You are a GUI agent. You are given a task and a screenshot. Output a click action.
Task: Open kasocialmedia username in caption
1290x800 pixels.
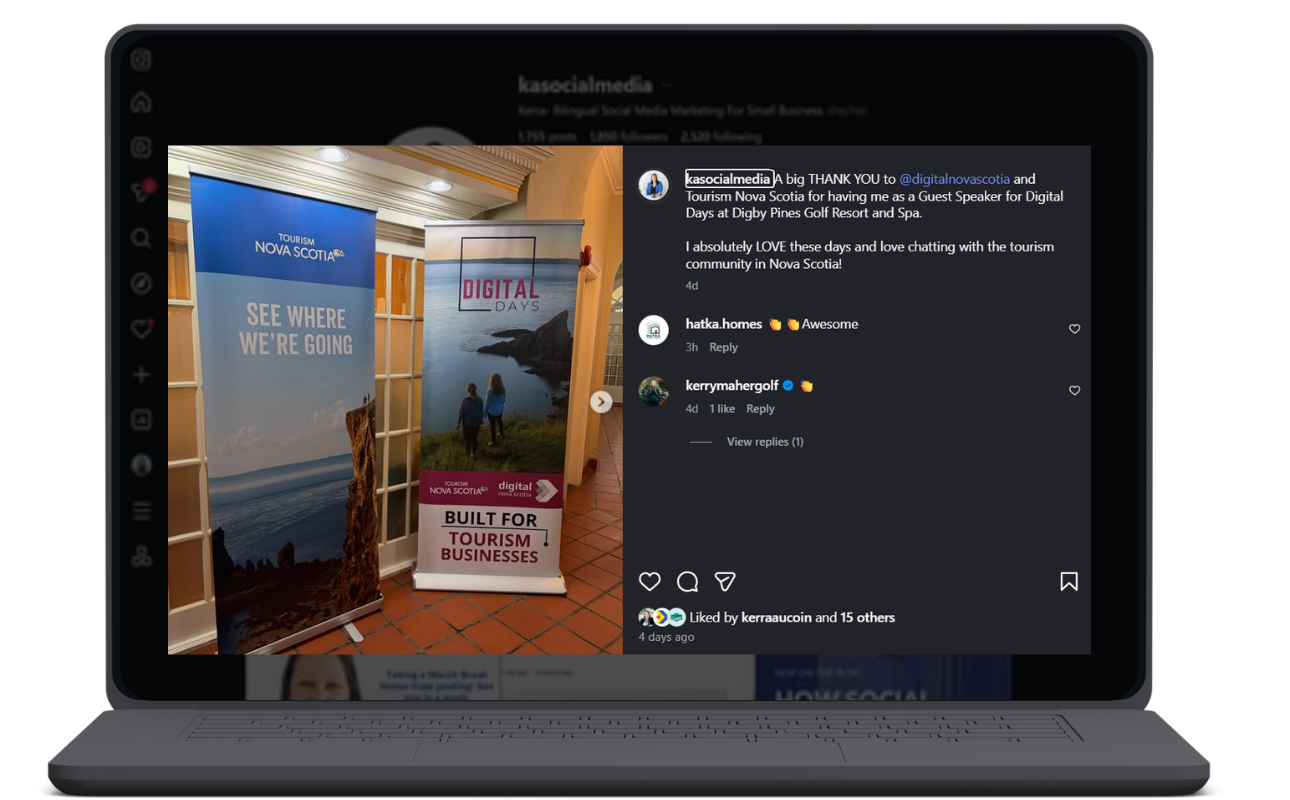tap(729, 179)
